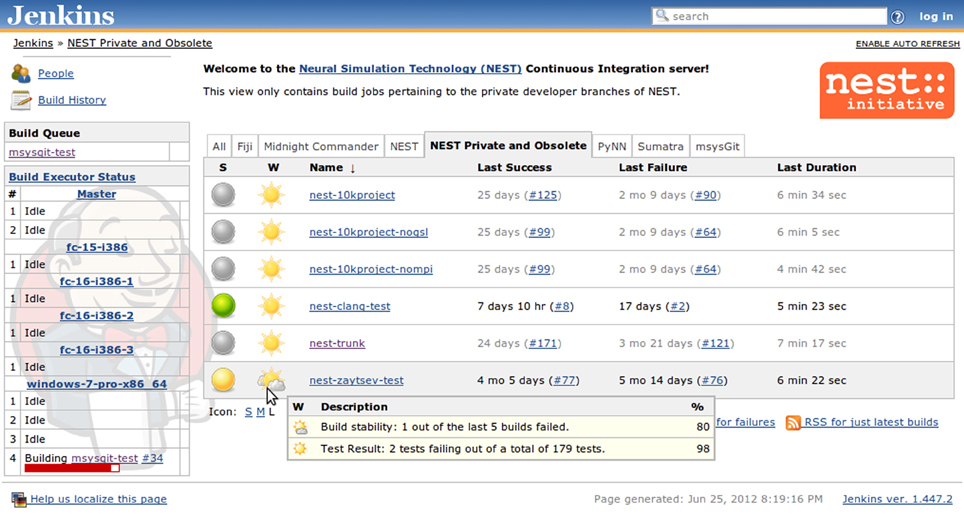Click Build stability weather icon in tooltip

[300, 427]
